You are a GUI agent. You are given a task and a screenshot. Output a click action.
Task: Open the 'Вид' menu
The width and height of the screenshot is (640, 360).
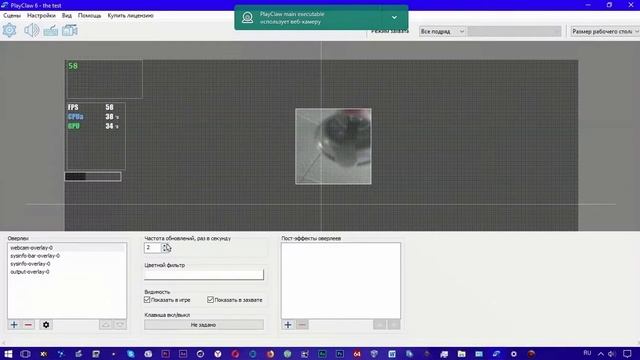tap(67, 16)
